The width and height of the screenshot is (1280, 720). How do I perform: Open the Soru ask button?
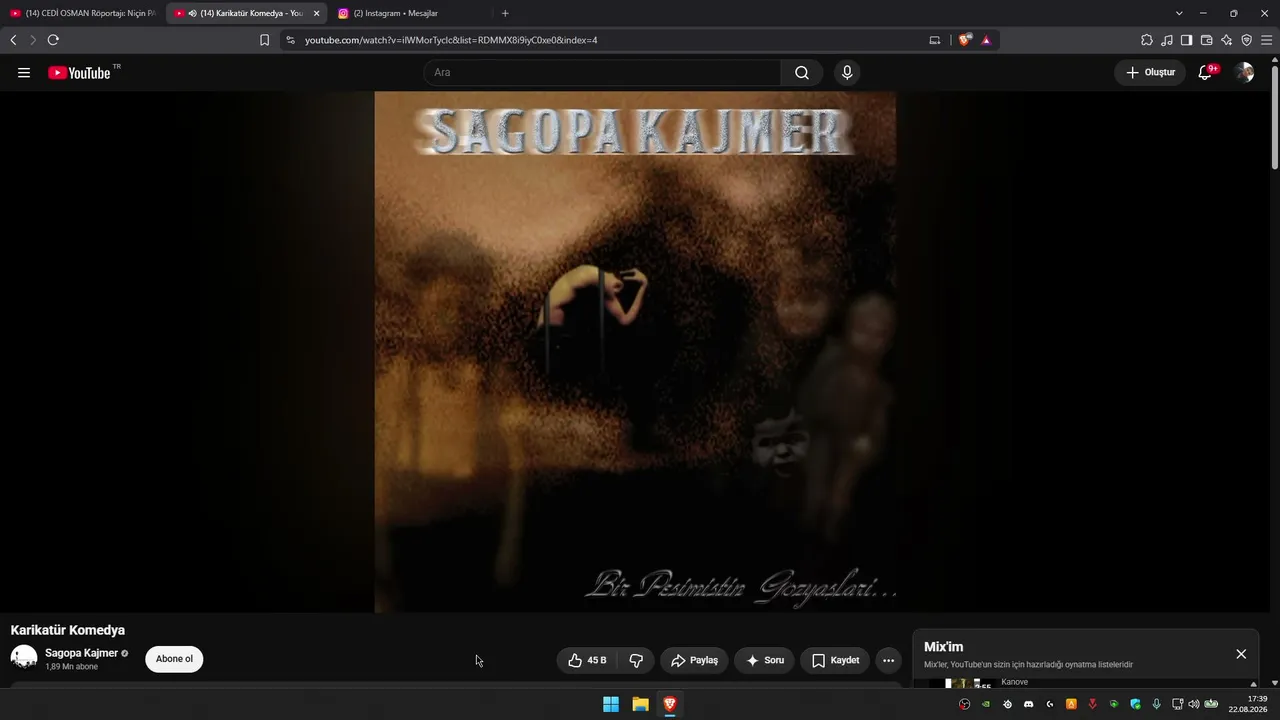pos(765,660)
